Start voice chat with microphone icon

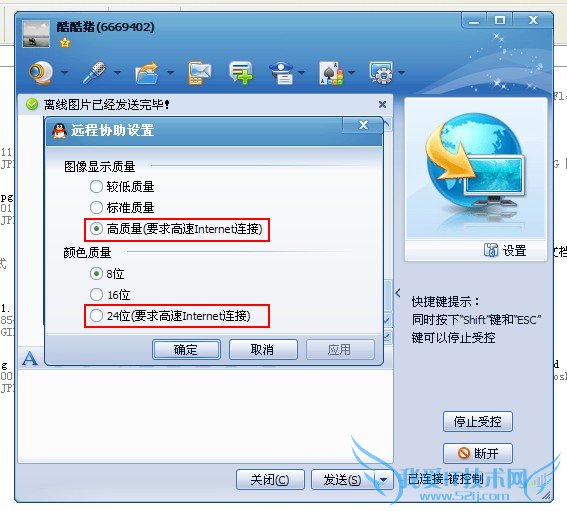(95, 72)
